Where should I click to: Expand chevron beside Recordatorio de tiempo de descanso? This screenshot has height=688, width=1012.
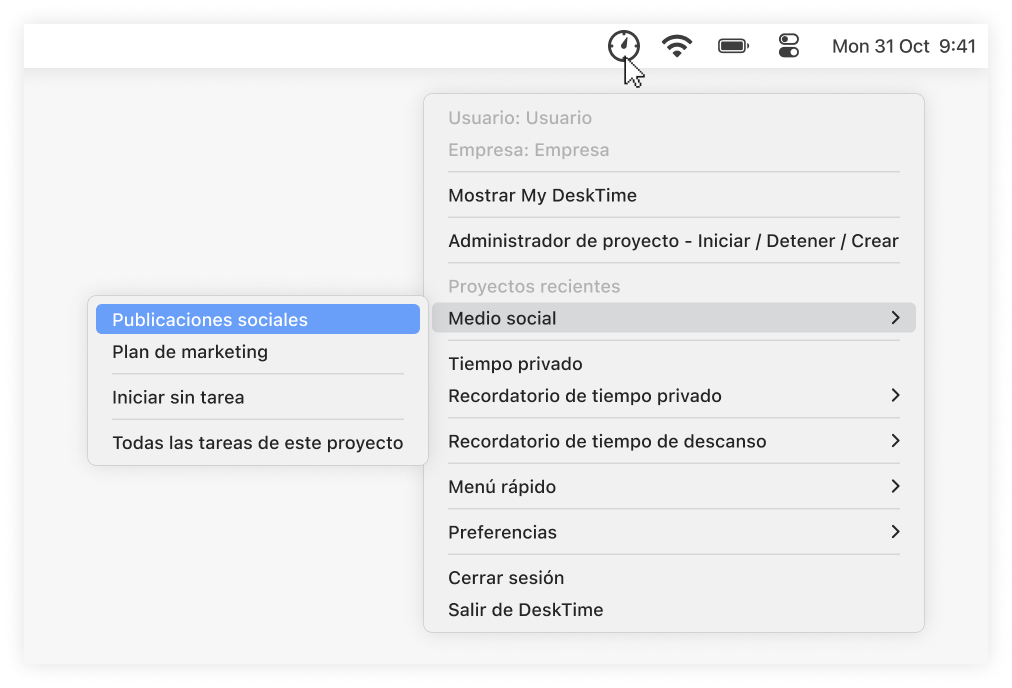click(x=895, y=441)
